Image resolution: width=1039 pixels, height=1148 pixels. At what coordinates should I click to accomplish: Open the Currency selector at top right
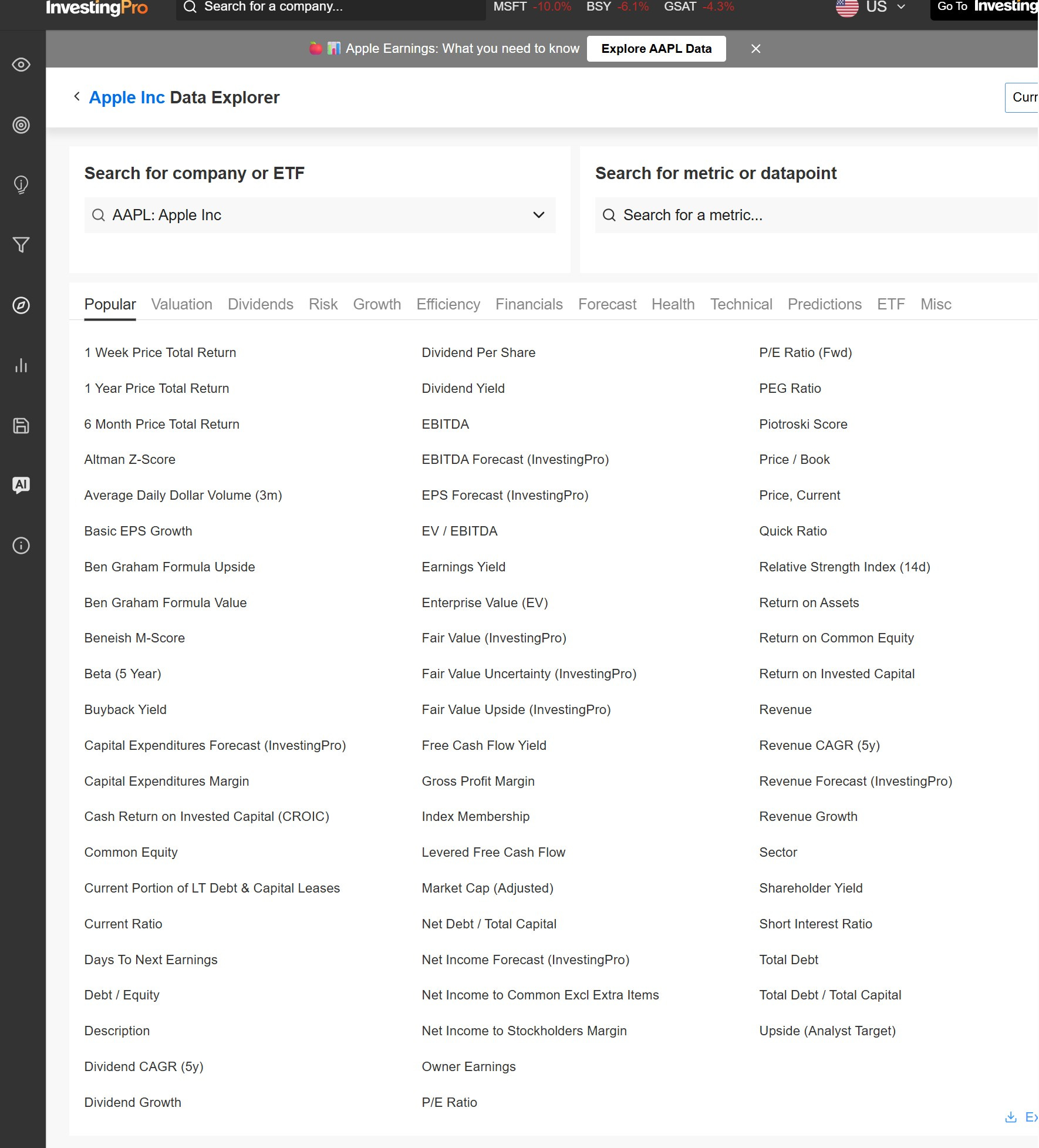pos(1022,97)
